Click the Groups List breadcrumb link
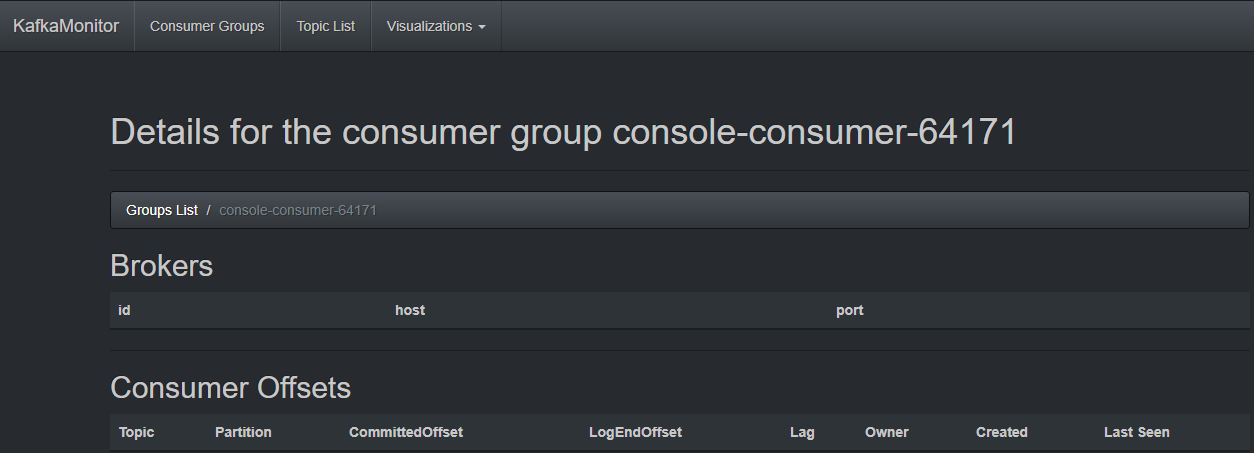 click(x=162, y=210)
